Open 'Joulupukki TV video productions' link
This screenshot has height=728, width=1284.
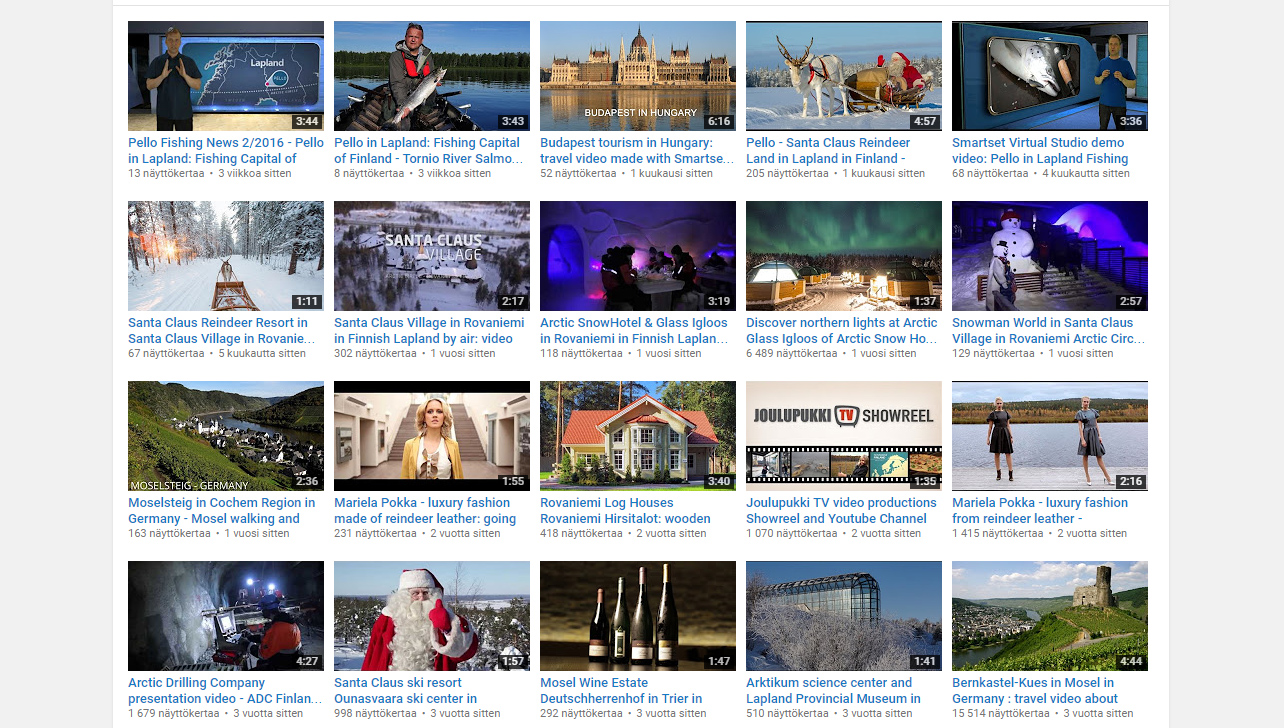pyautogui.click(x=841, y=510)
